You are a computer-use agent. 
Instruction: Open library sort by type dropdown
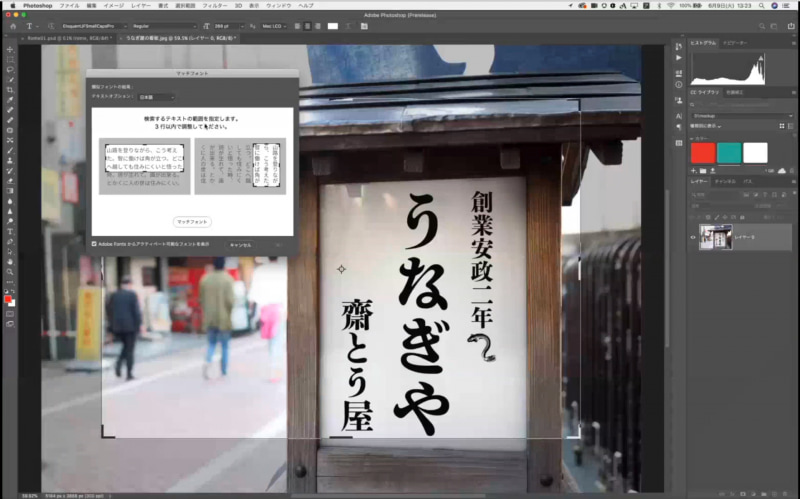pos(706,126)
